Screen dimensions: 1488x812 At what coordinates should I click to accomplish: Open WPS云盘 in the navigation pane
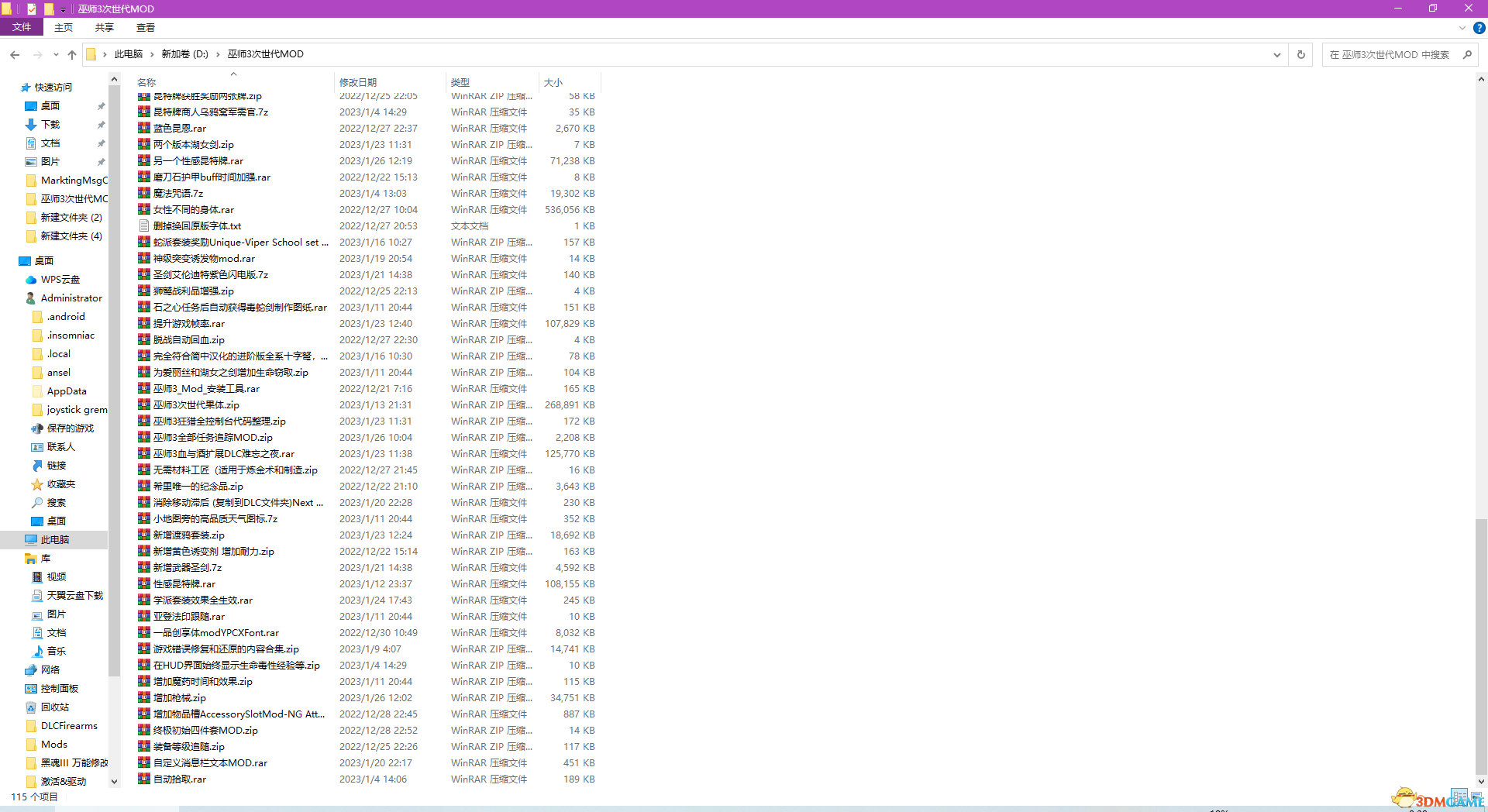pos(60,280)
